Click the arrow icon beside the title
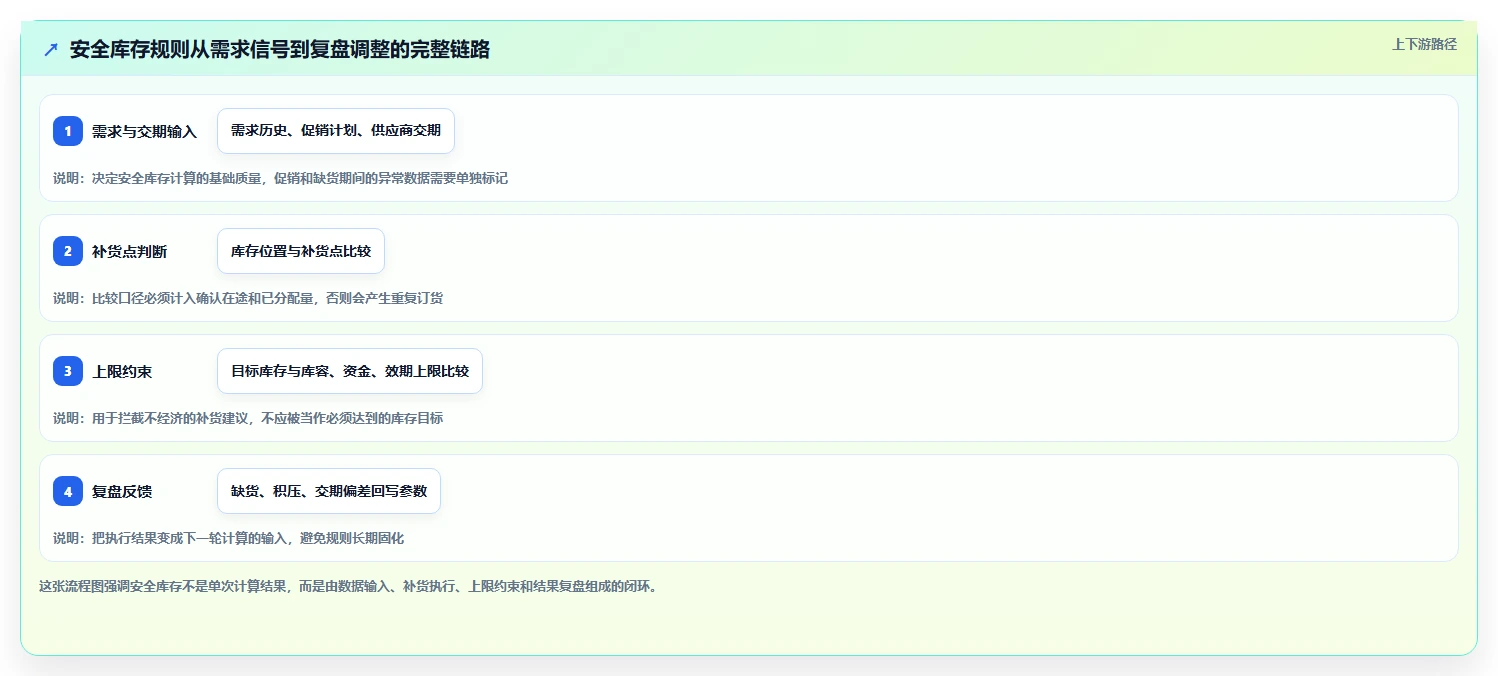Viewport: 1498px width, 676px height. [51, 49]
